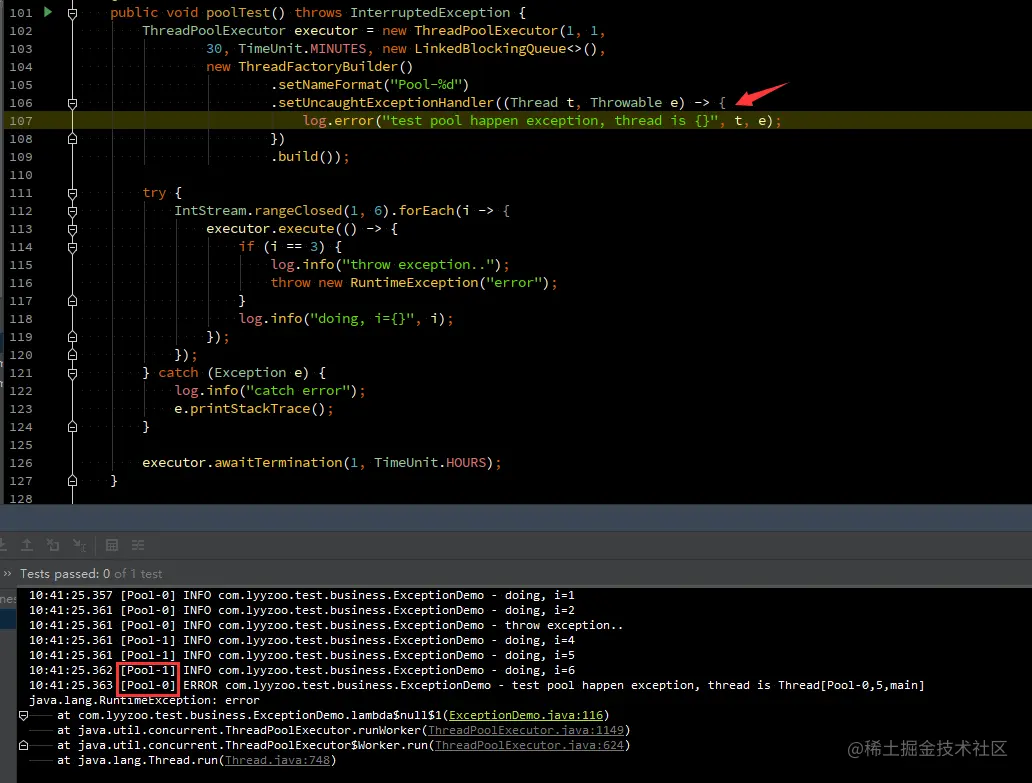Expand the hidden toolbar via the double chevron
The image size is (1032, 783).
coord(7,574)
